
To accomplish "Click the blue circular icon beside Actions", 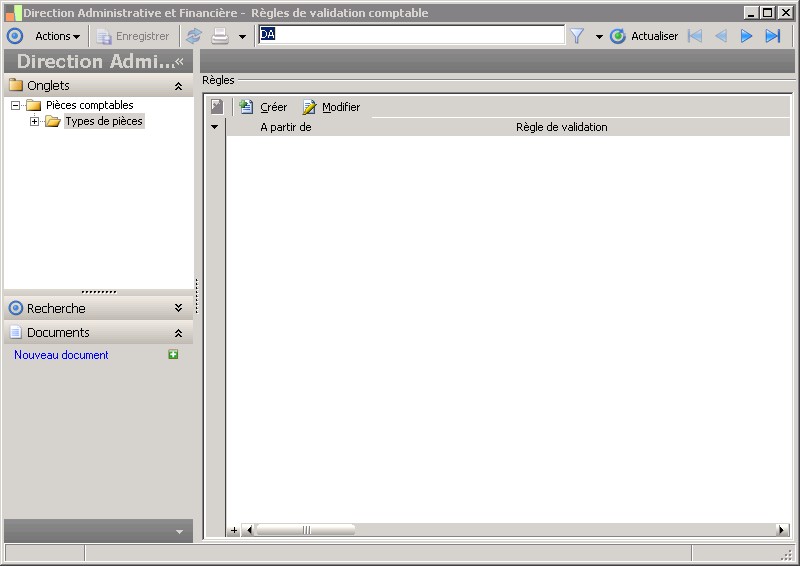I will pyautogui.click(x=15, y=36).
